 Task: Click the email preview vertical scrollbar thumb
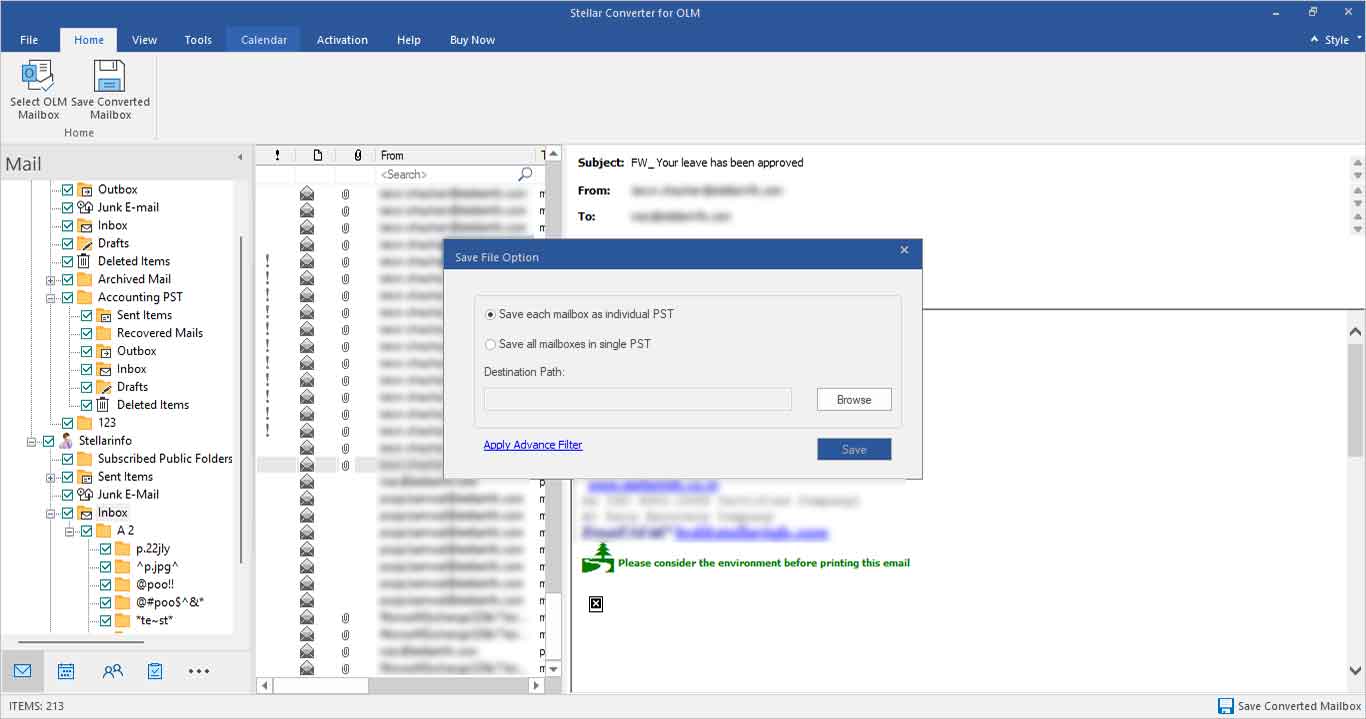coord(1356,398)
